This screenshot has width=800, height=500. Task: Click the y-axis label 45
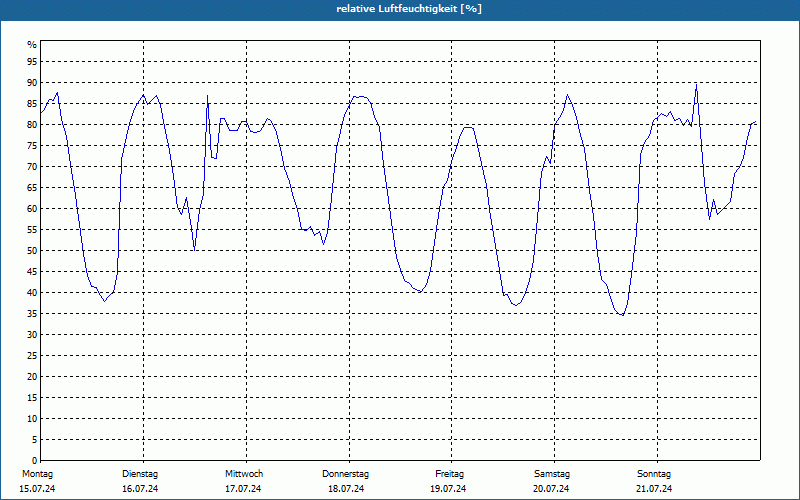[x=32, y=272]
